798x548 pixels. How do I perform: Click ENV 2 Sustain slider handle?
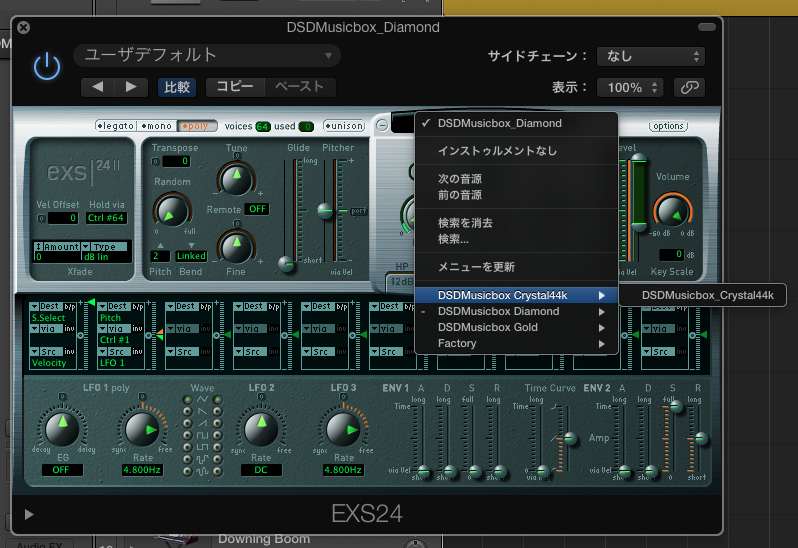point(675,407)
